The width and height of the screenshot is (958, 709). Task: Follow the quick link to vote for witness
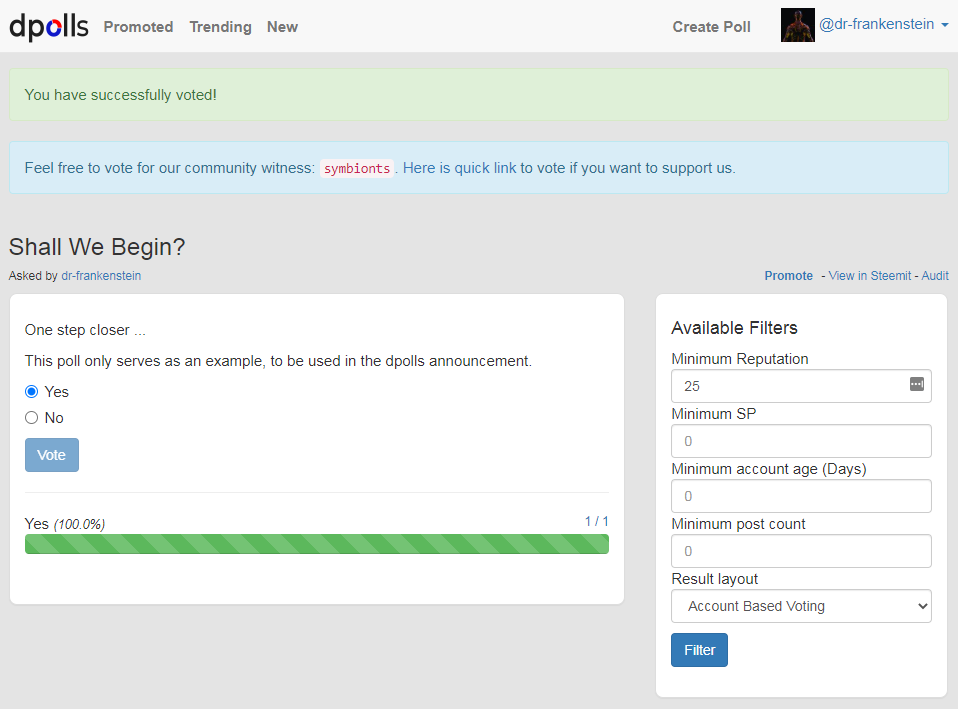click(459, 168)
